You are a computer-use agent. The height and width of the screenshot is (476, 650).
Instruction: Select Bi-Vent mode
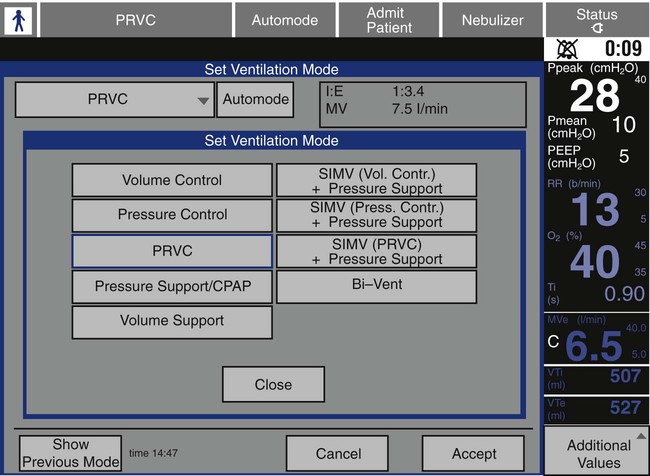tap(376, 286)
